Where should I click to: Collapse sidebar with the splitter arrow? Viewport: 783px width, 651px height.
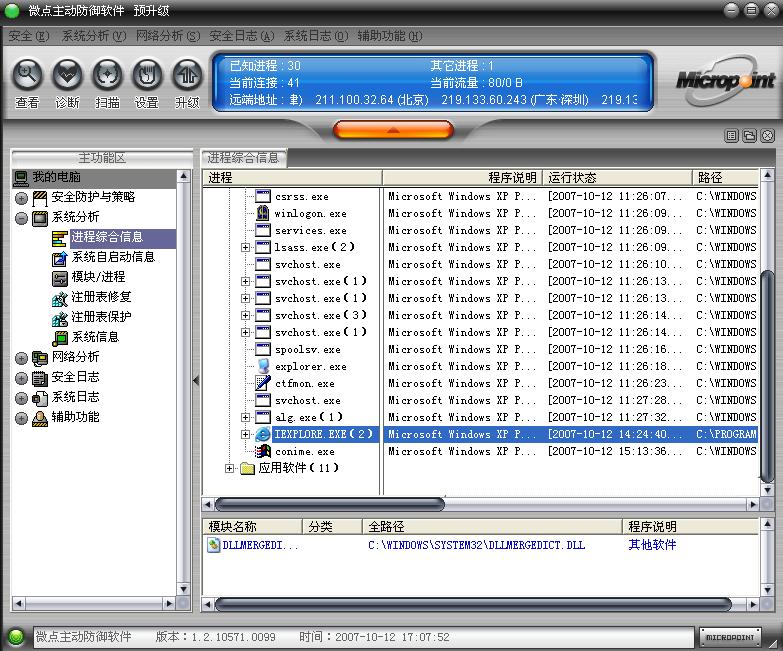(196, 380)
